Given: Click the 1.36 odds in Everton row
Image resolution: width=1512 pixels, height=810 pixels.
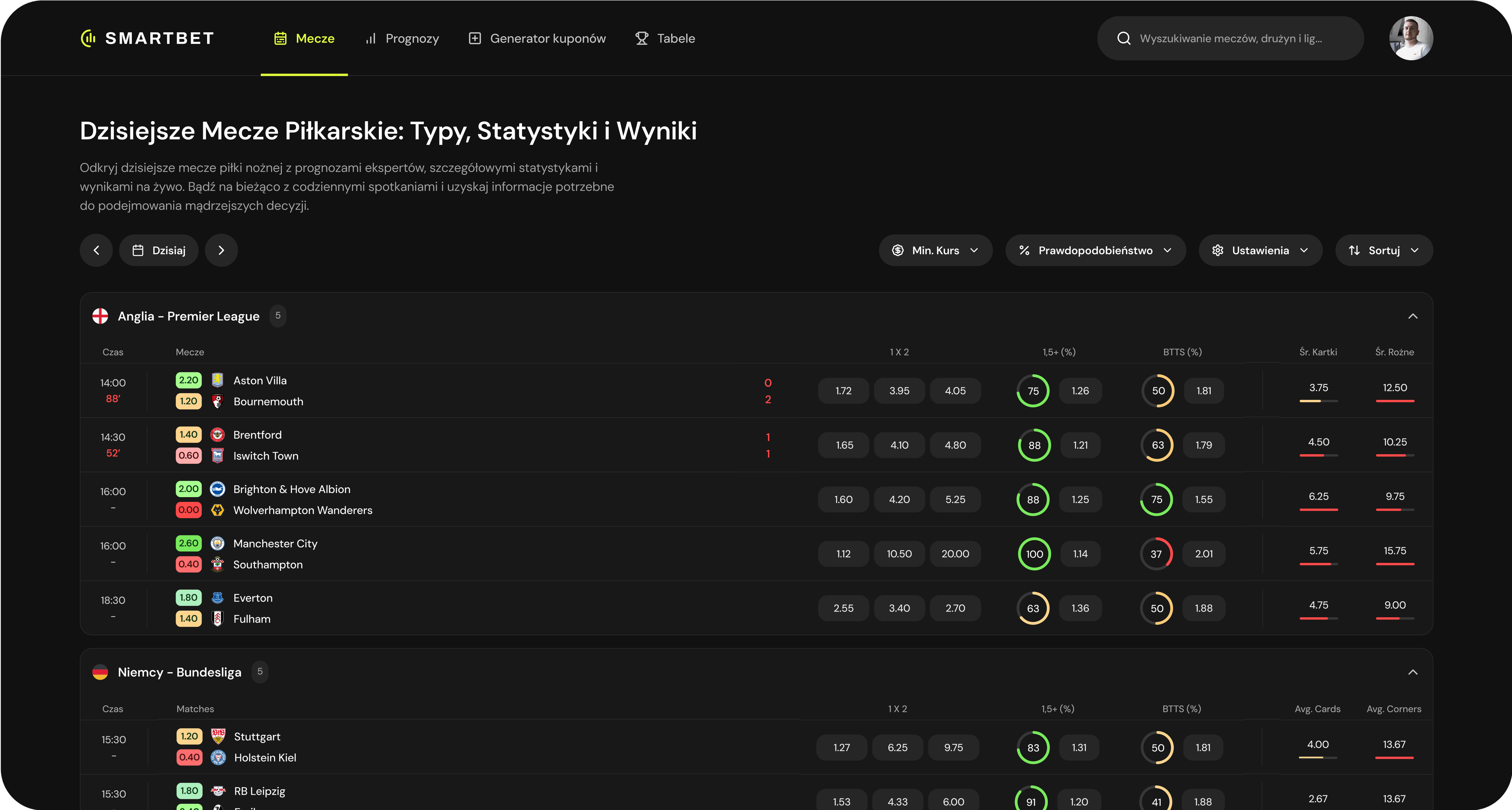Looking at the screenshot, I should 1080,609.
